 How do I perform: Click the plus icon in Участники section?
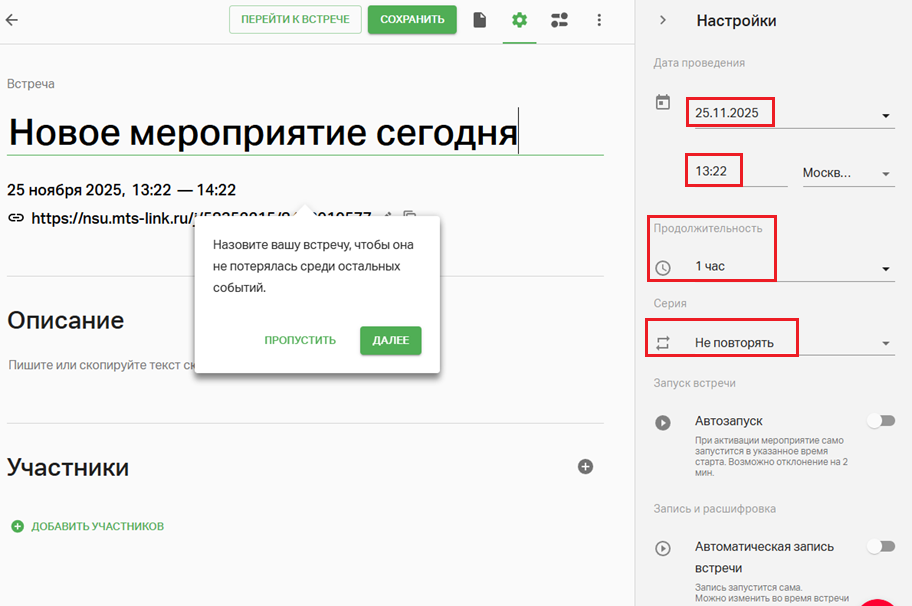pyautogui.click(x=586, y=466)
